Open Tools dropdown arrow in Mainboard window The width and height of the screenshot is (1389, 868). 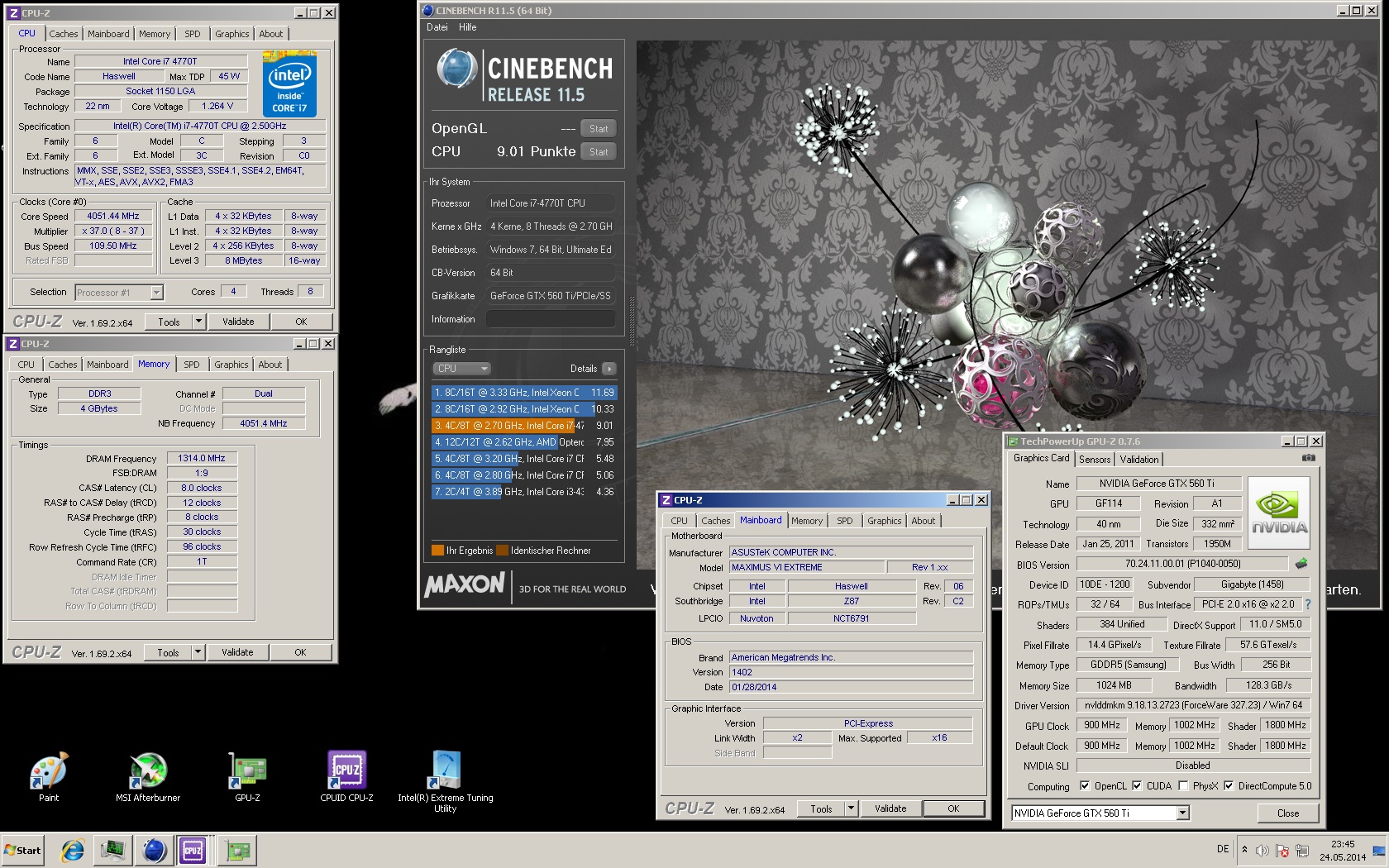click(x=851, y=808)
